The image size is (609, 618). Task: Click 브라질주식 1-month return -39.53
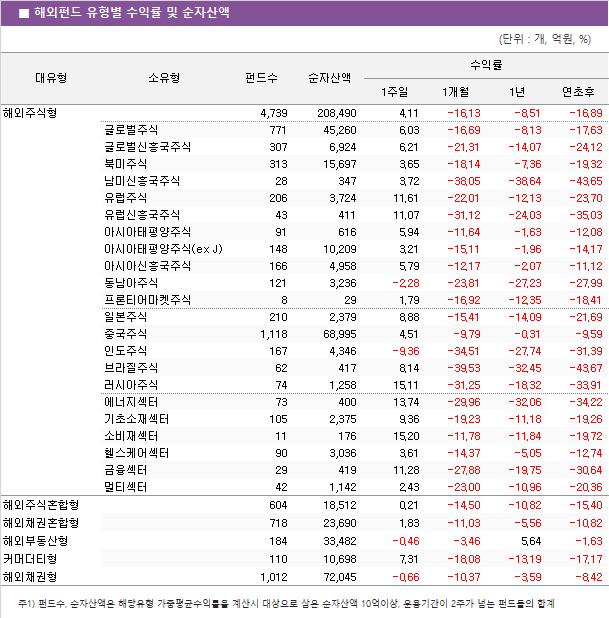(x=464, y=369)
